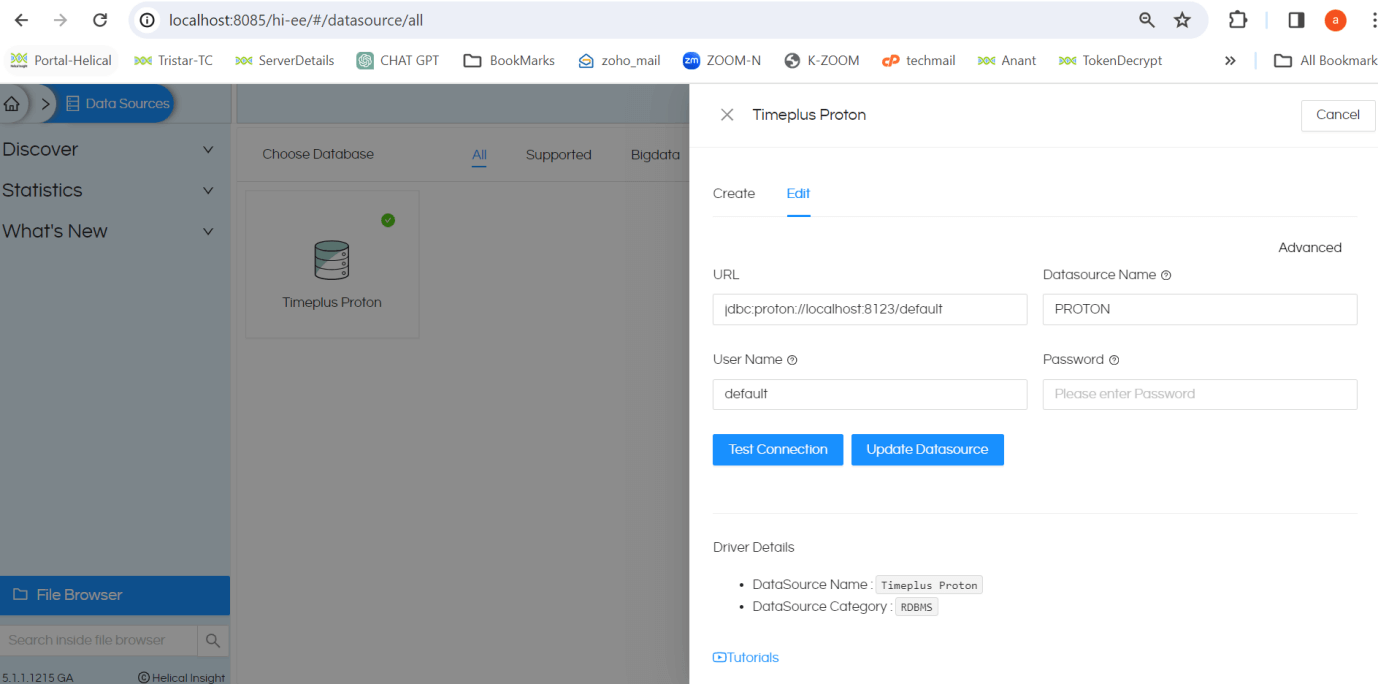Open the Anant bookmark

(x=1007, y=60)
